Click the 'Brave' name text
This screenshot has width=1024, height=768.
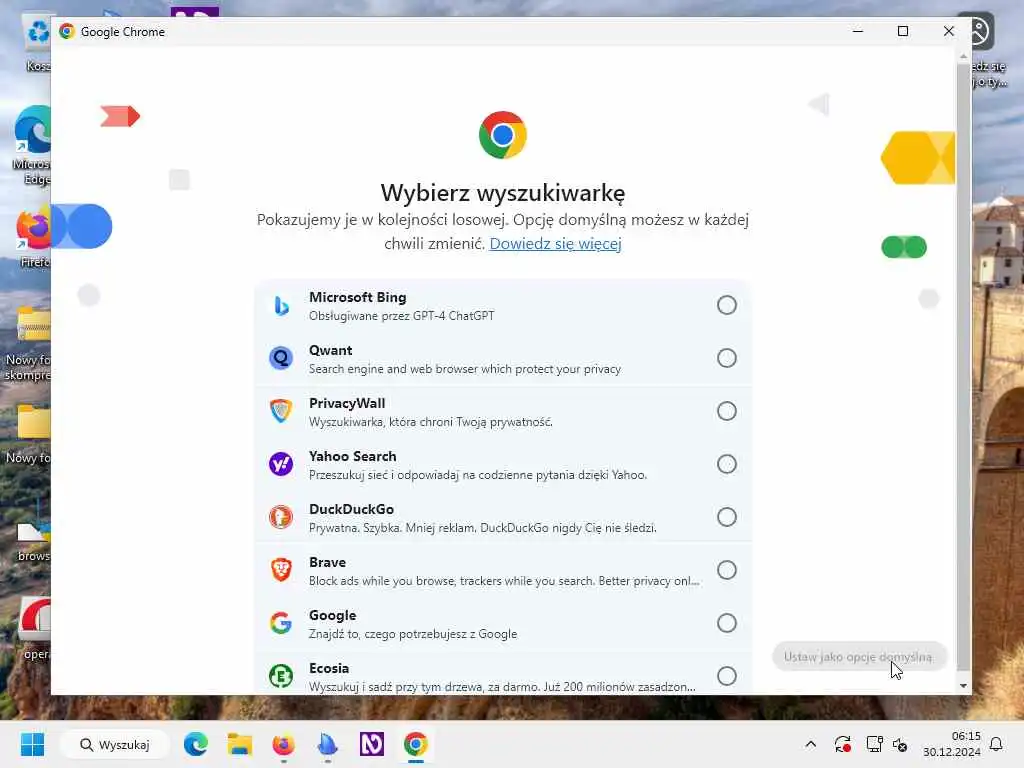(x=327, y=562)
